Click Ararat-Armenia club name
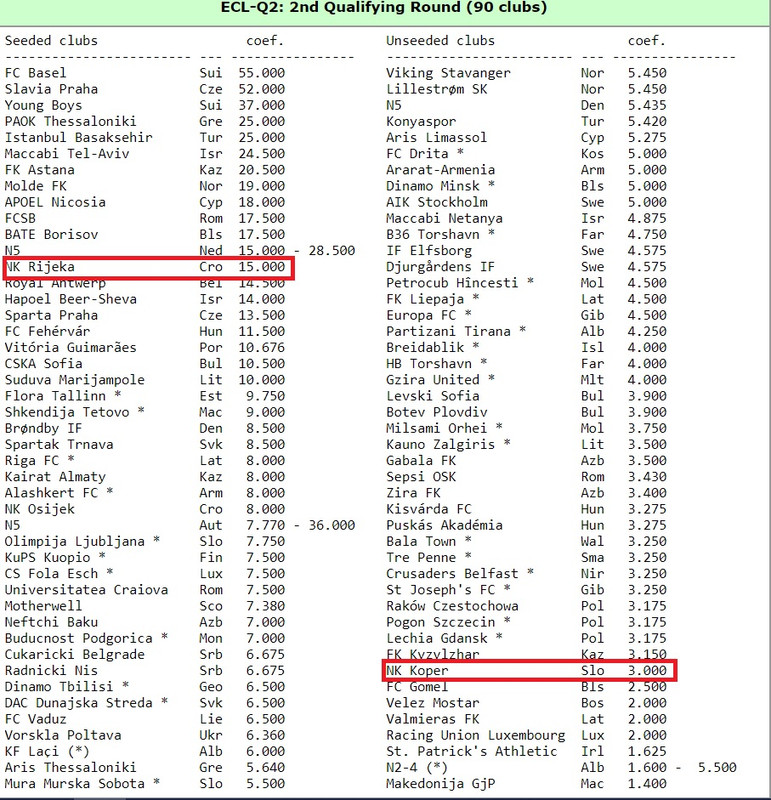 440,170
